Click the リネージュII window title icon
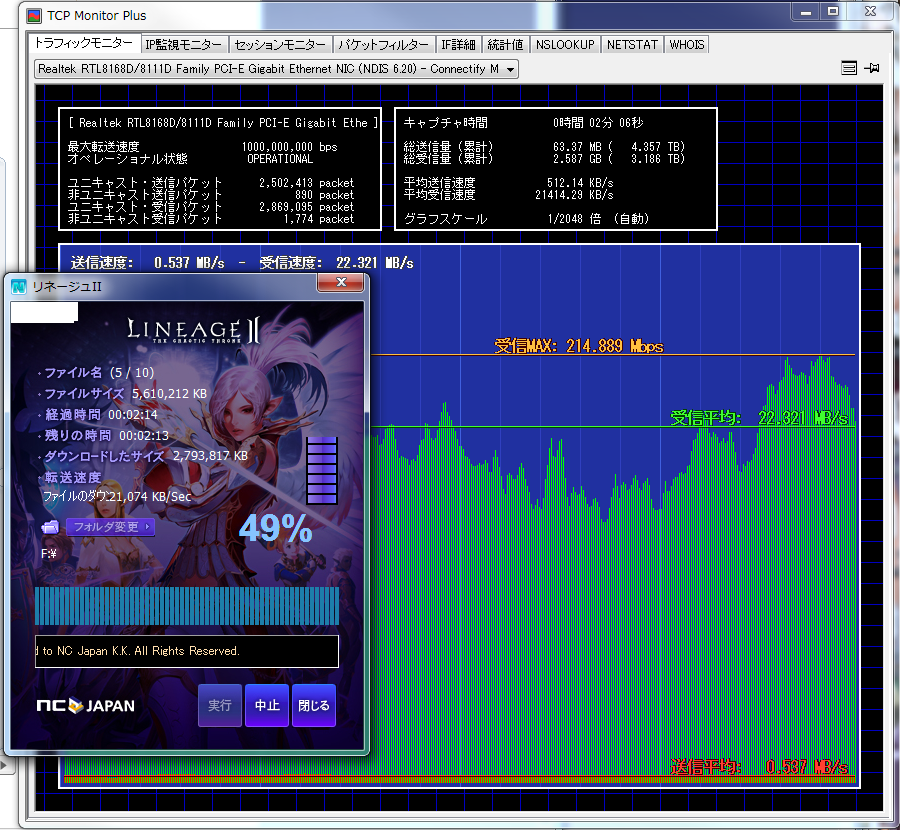Viewport: 900px width, 830px height. 19,287
